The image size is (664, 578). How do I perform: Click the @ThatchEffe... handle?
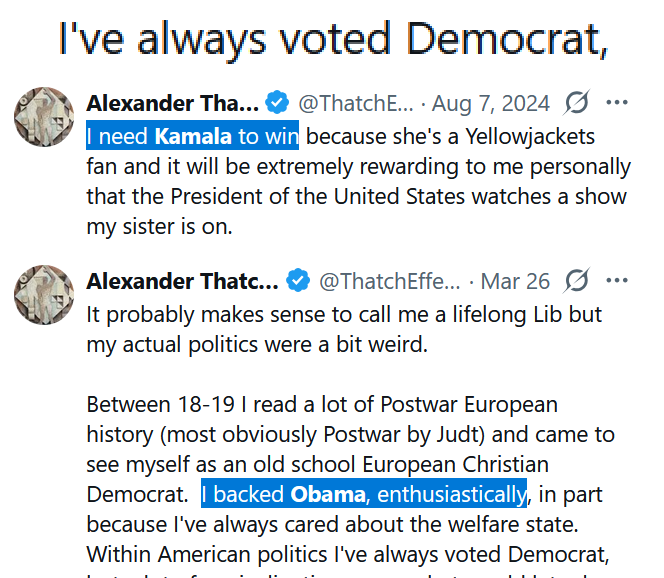coord(390,281)
